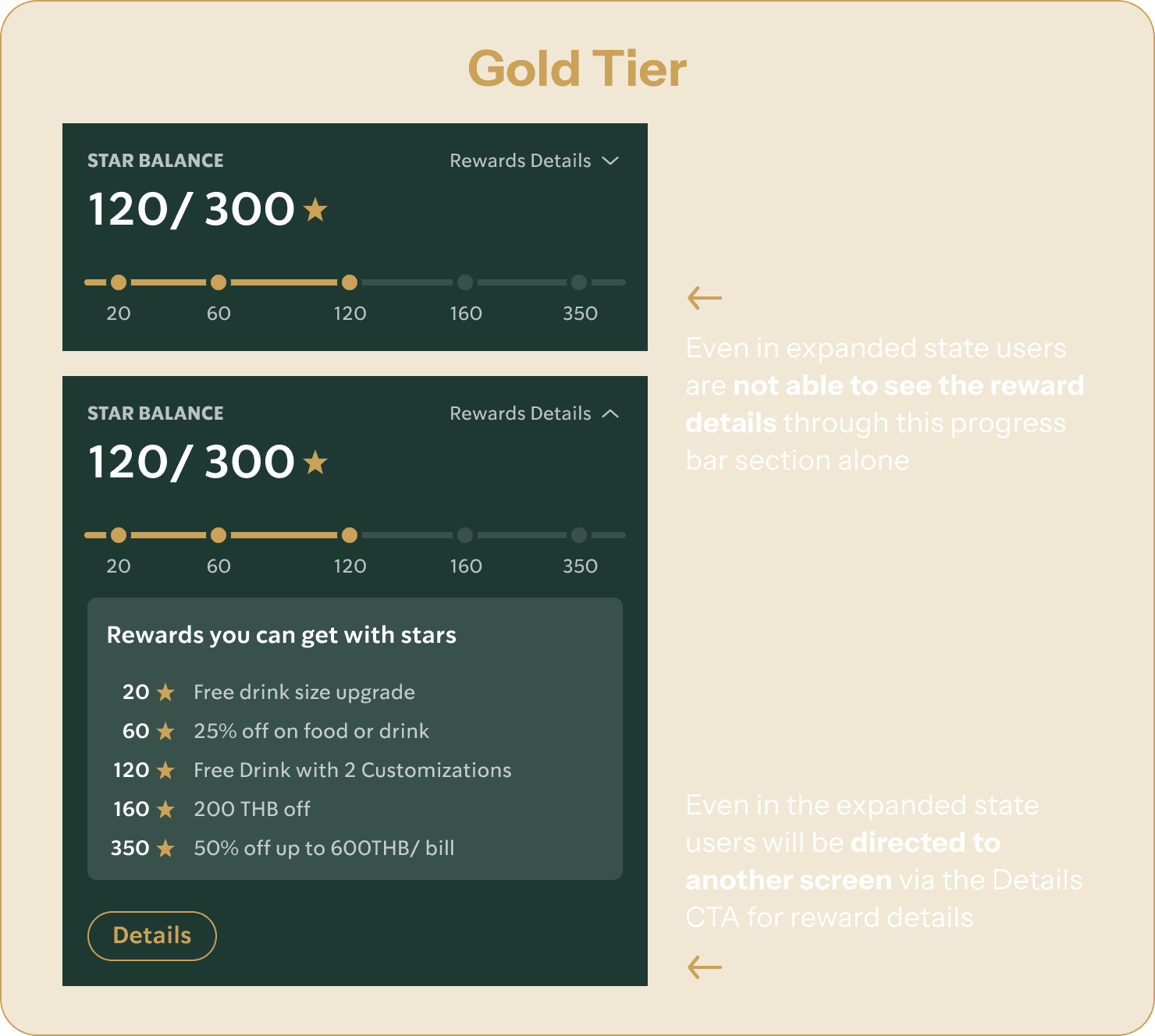Select the 60 milestone dot on the collapsed card progress bar
Viewport: 1155px width, 1036px height.
pyautogui.click(x=219, y=282)
